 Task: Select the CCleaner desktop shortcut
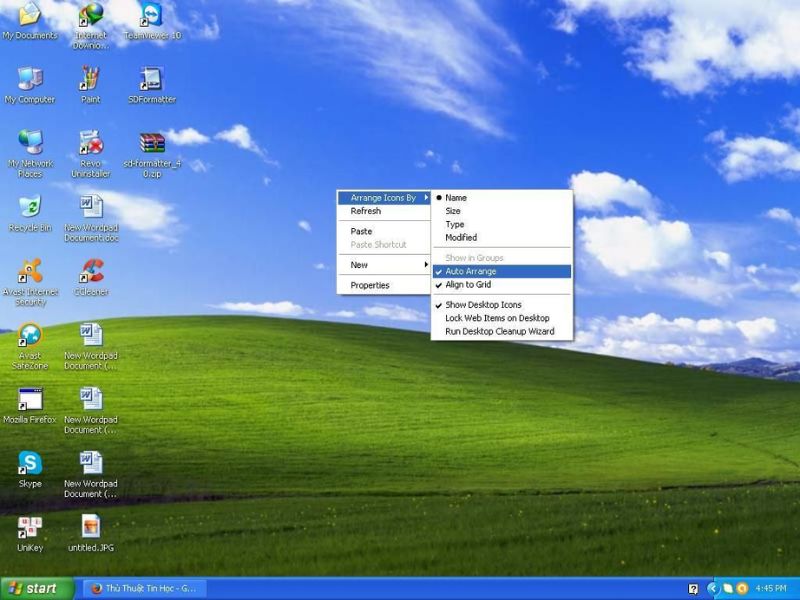point(91,278)
